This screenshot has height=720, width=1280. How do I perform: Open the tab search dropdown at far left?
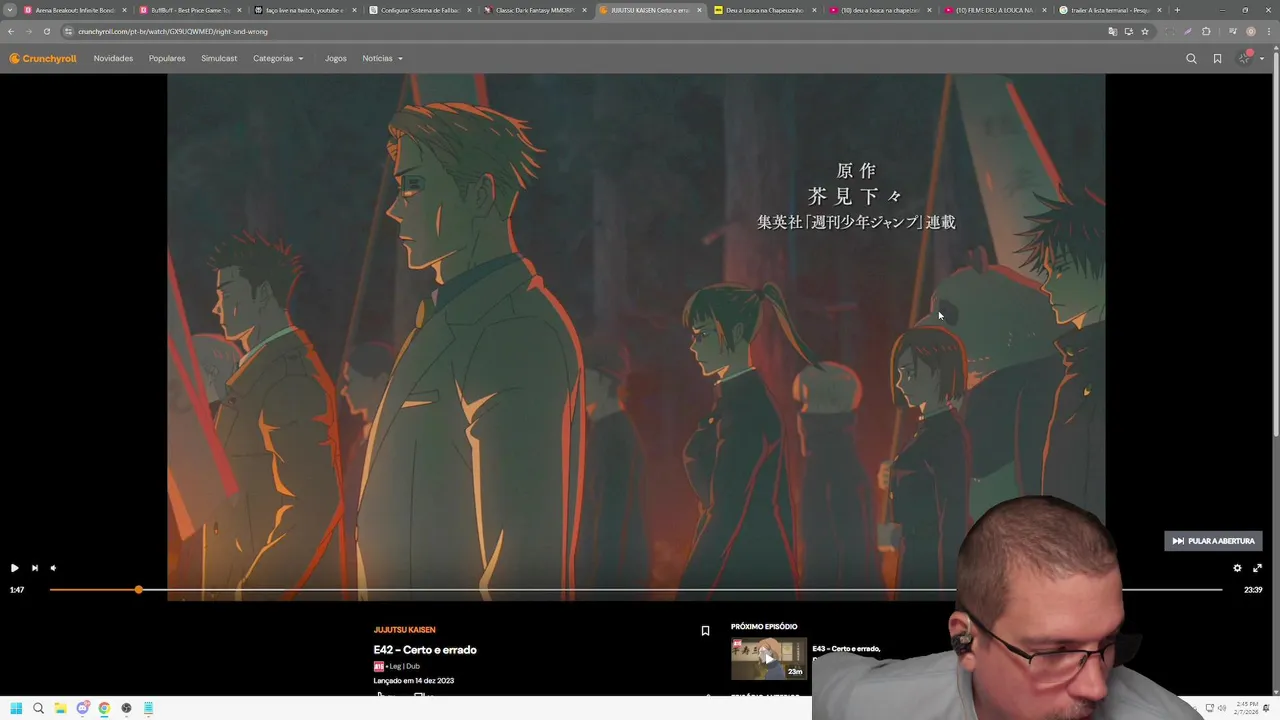(x=10, y=10)
